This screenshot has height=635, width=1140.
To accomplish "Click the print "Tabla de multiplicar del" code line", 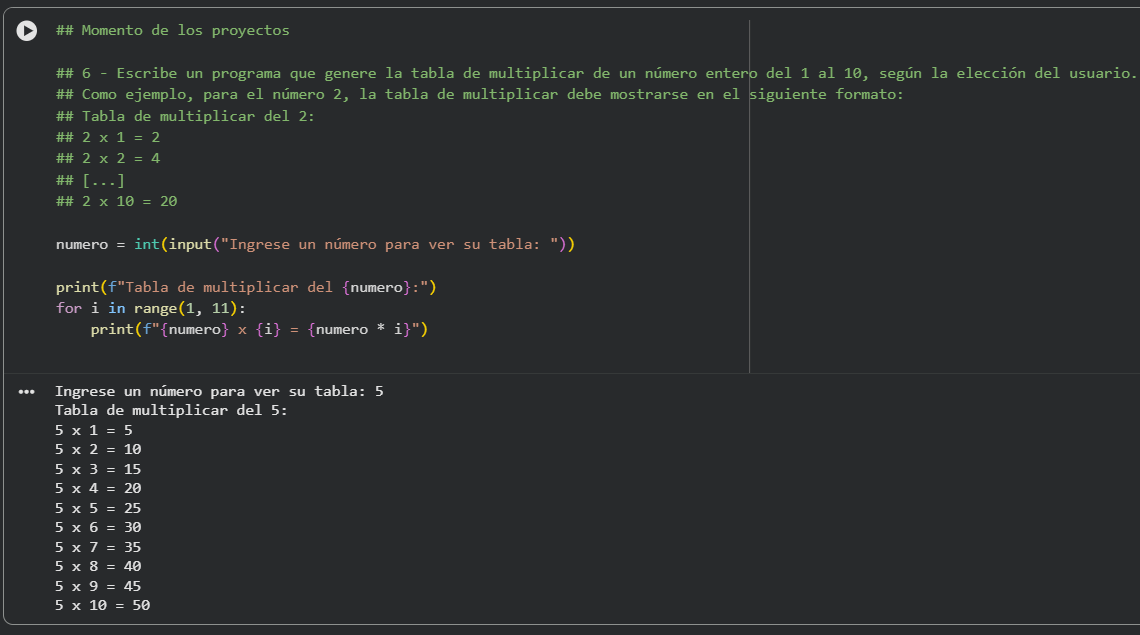I will click(x=246, y=287).
